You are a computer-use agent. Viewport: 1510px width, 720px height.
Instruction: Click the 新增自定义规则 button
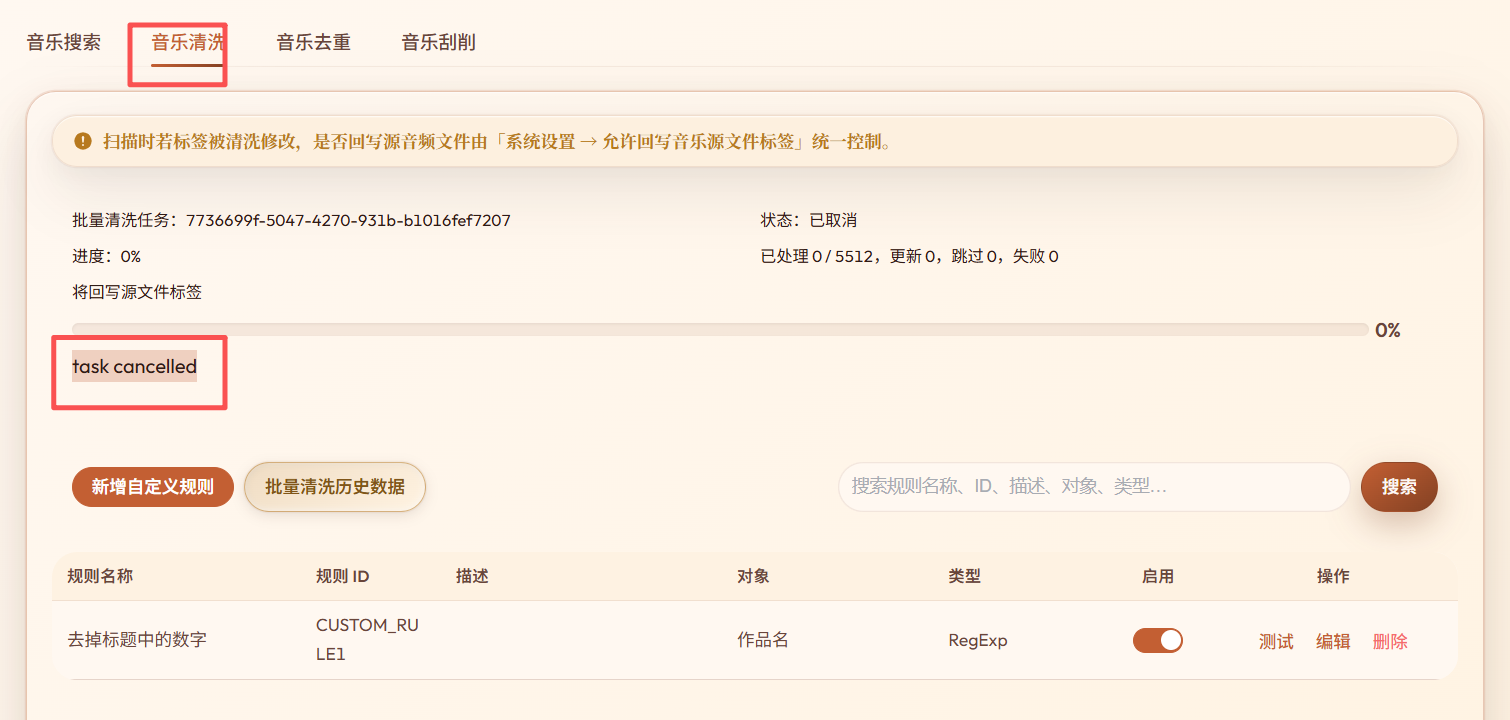click(x=153, y=487)
